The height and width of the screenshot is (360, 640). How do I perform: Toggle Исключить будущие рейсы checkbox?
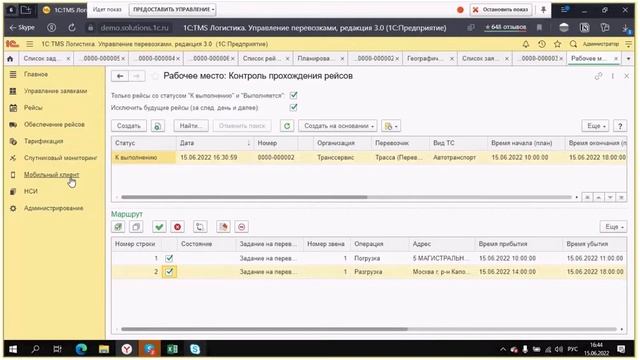click(x=293, y=107)
